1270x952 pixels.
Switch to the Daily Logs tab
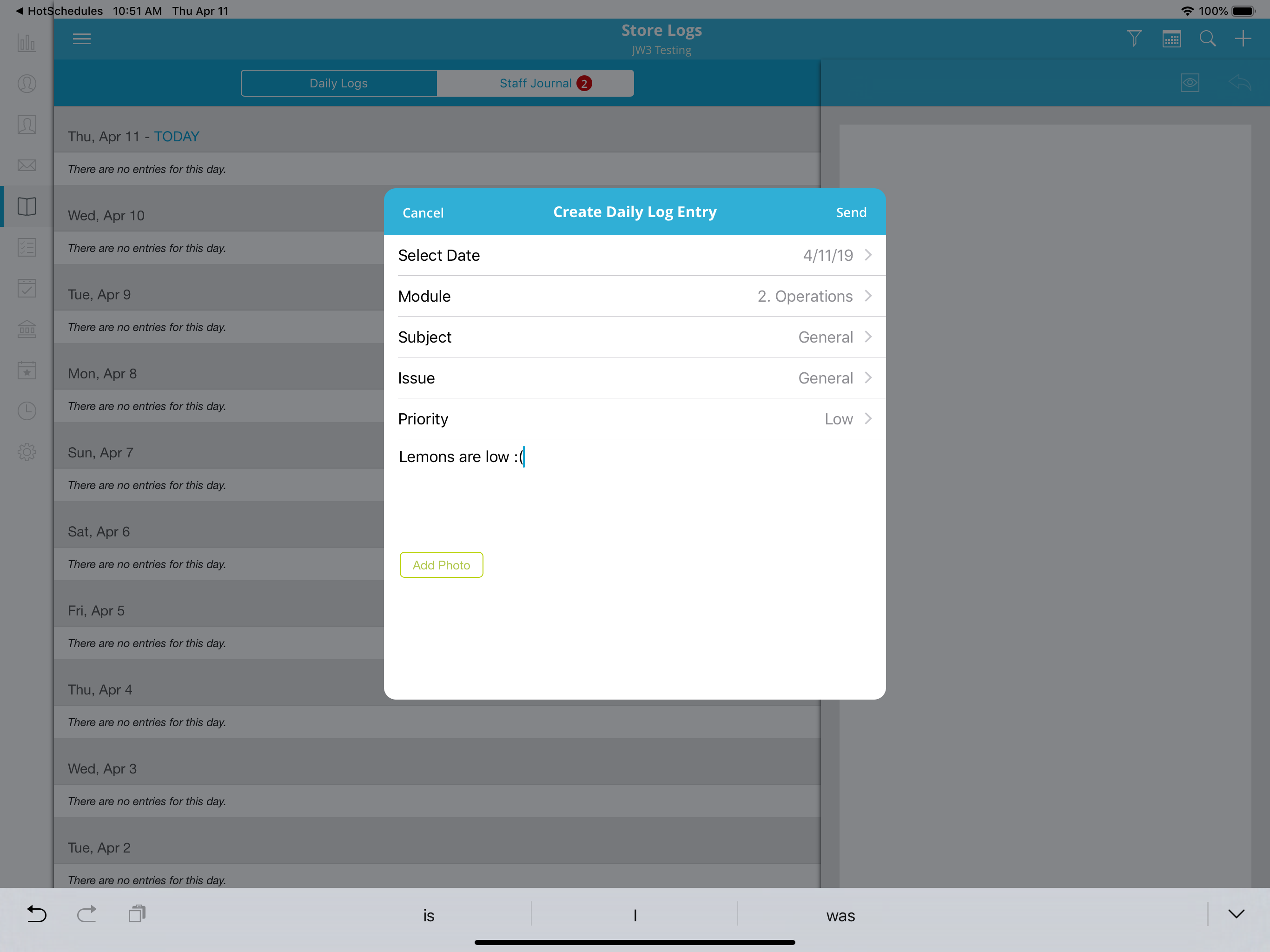pos(339,83)
